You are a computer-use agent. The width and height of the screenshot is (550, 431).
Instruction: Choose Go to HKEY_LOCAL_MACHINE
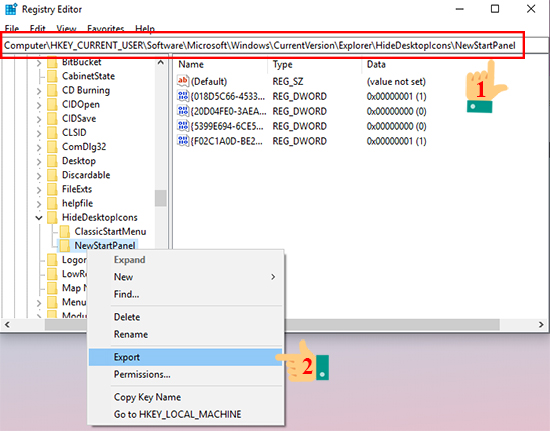pyautogui.click(x=185, y=414)
